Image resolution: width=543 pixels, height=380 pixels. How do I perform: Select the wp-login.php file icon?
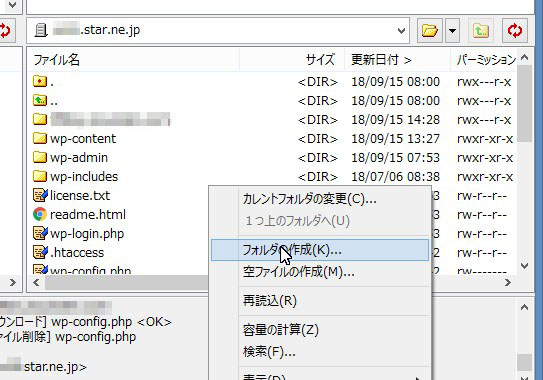[40, 233]
